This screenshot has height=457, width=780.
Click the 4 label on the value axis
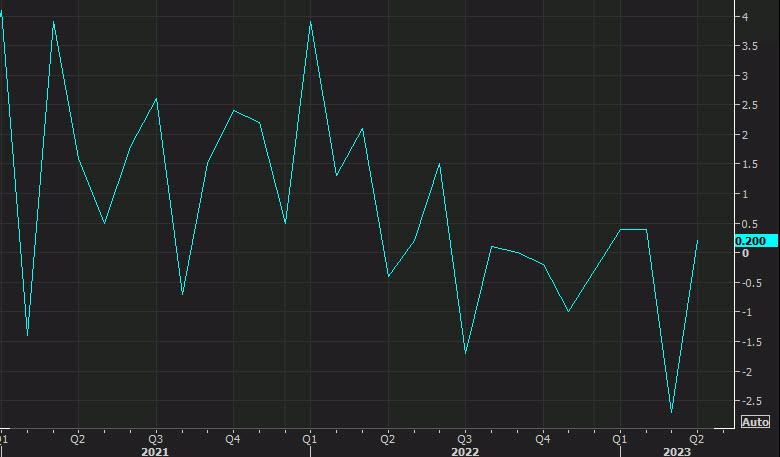744,17
